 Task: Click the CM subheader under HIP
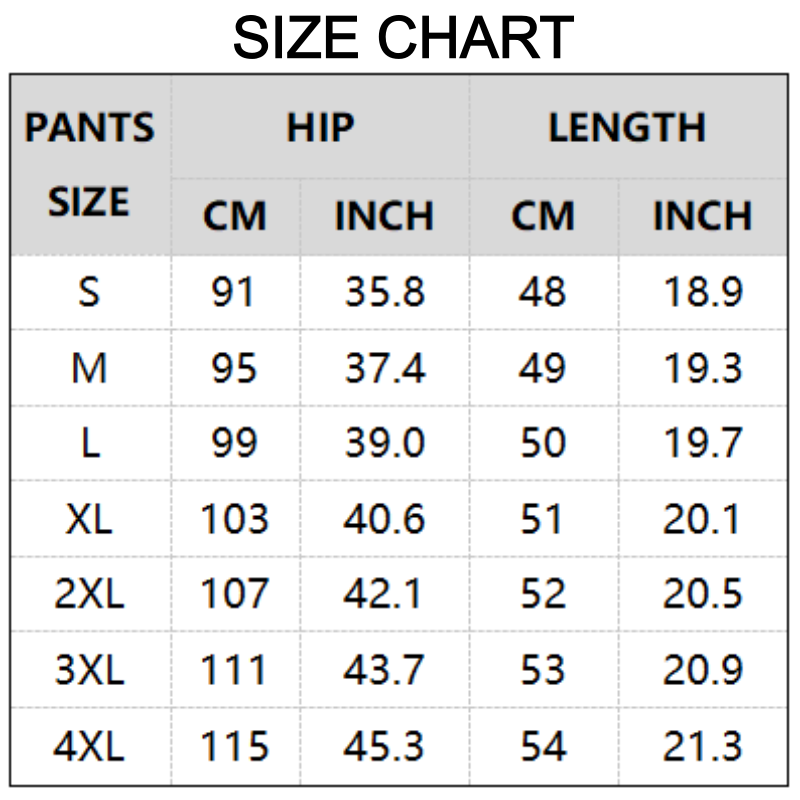235,216
